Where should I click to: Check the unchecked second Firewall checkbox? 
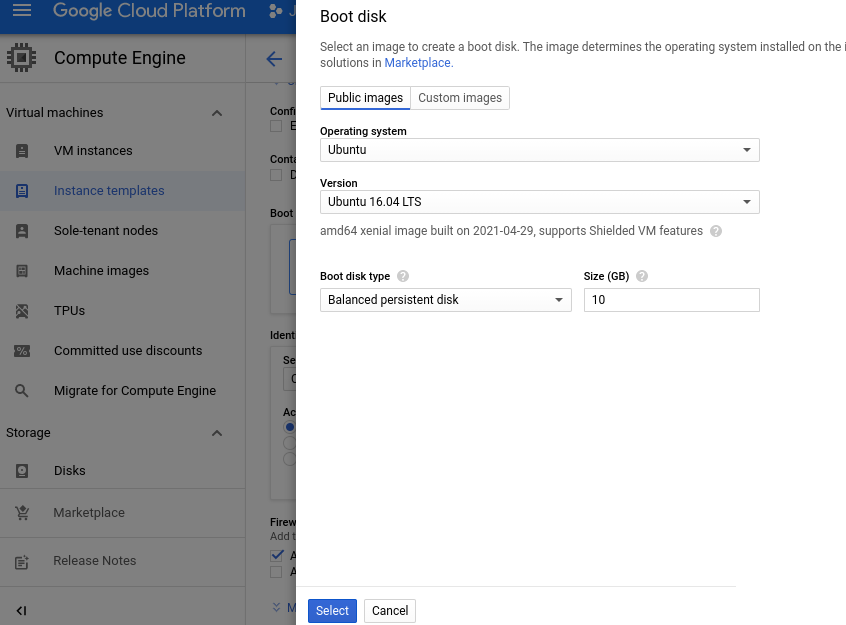[x=276, y=572]
